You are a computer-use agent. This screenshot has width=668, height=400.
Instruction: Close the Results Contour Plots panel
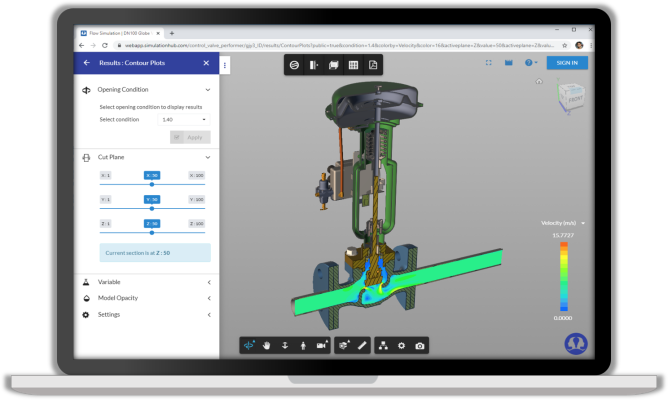pyautogui.click(x=206, y=63)
